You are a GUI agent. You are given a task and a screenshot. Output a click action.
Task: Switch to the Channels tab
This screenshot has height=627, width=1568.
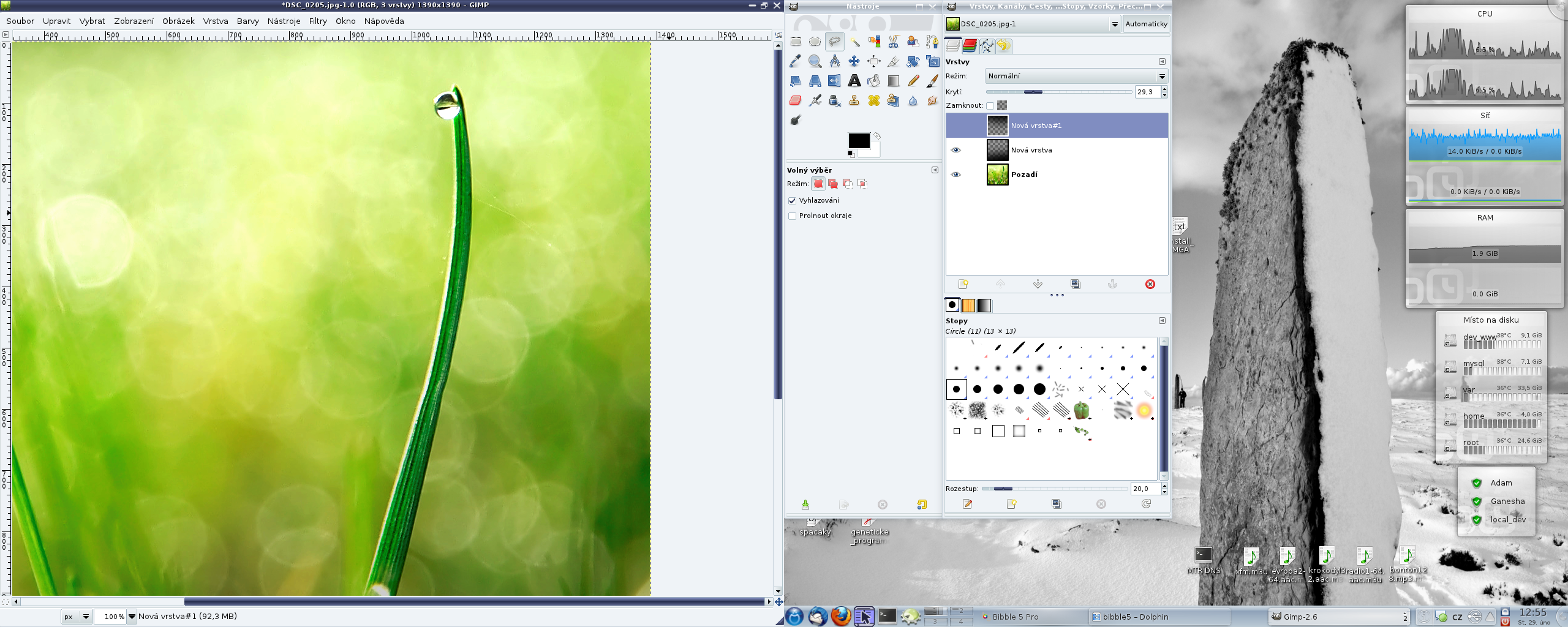tap(970, 46)
